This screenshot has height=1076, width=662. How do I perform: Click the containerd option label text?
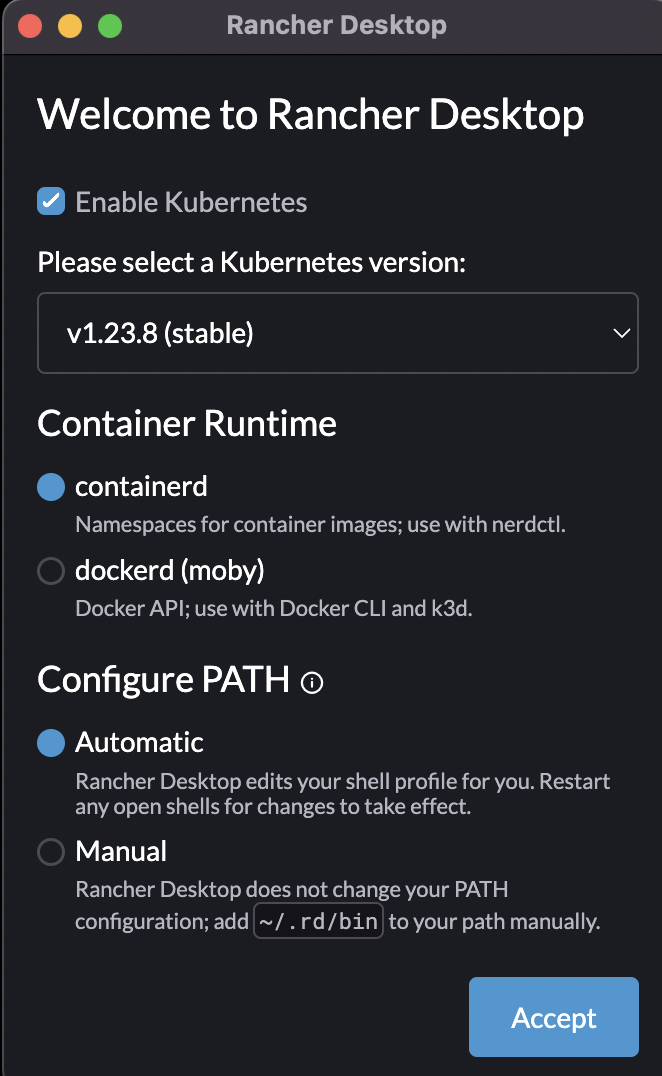[x=141, y=487]
